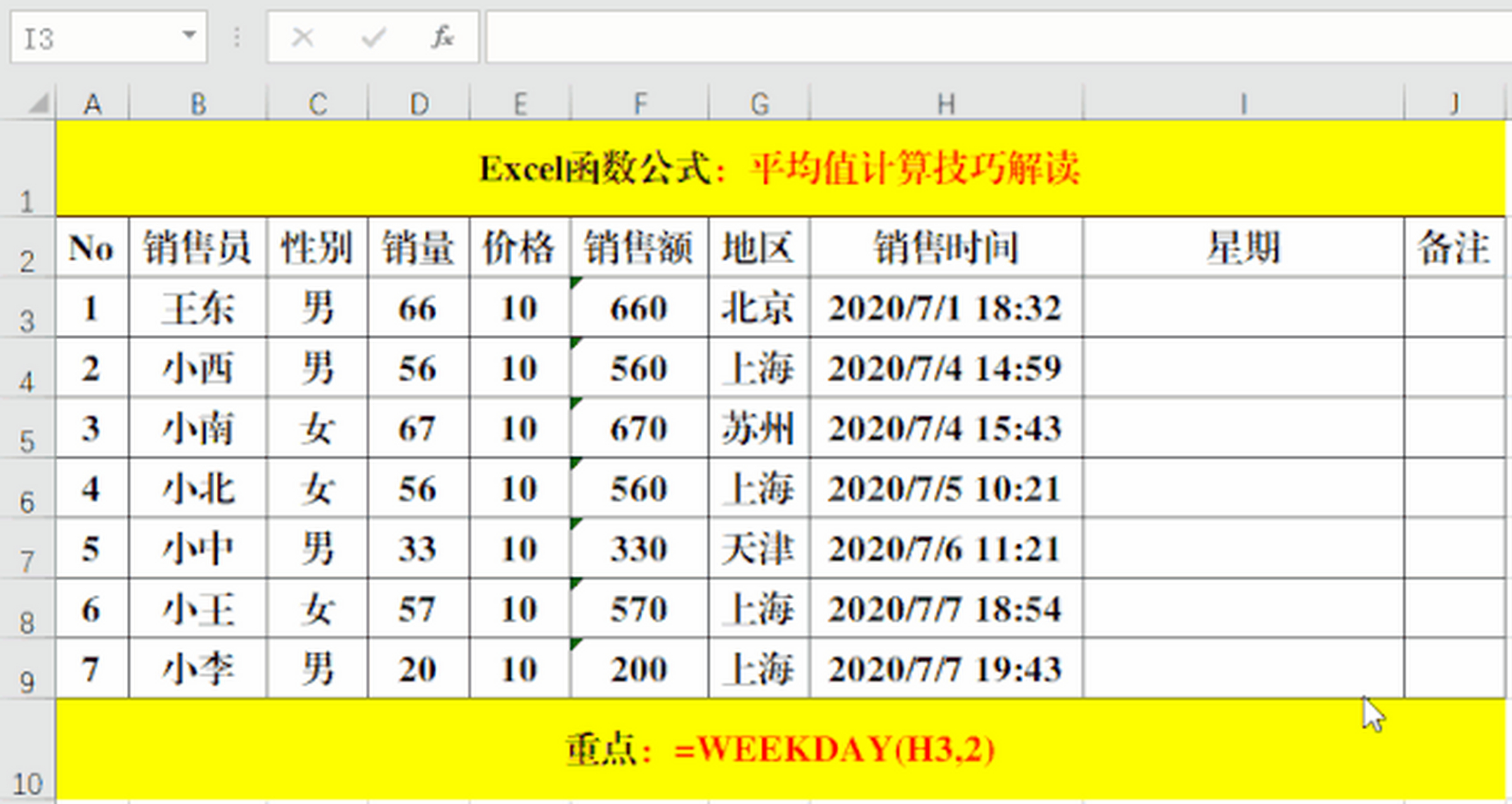Click into the formula bar input
The height and width of the screenshot is (804, 1512).
pos(998,37)
